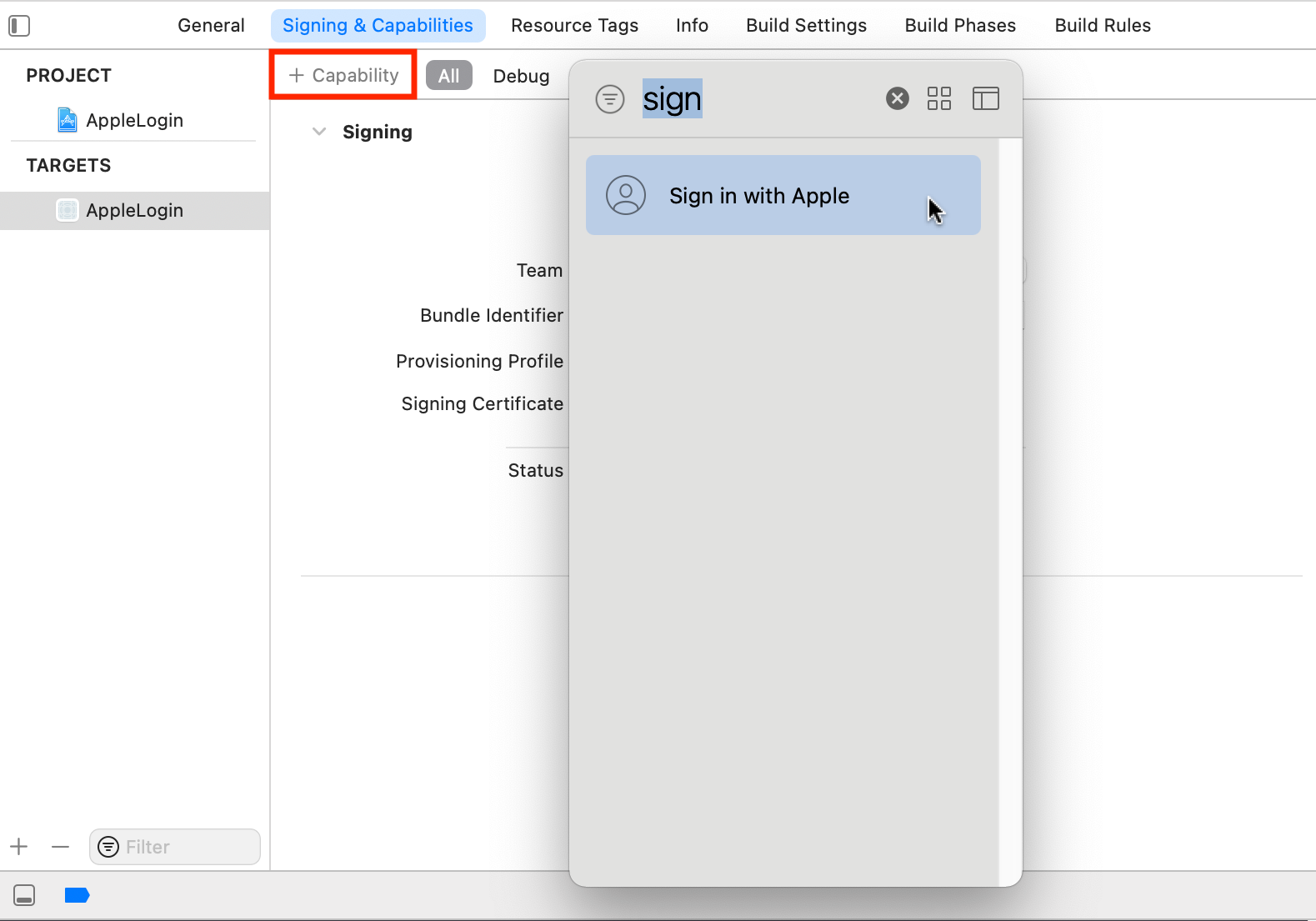
Task: Click the blue breakpoint tag icon
Action: 77,895
